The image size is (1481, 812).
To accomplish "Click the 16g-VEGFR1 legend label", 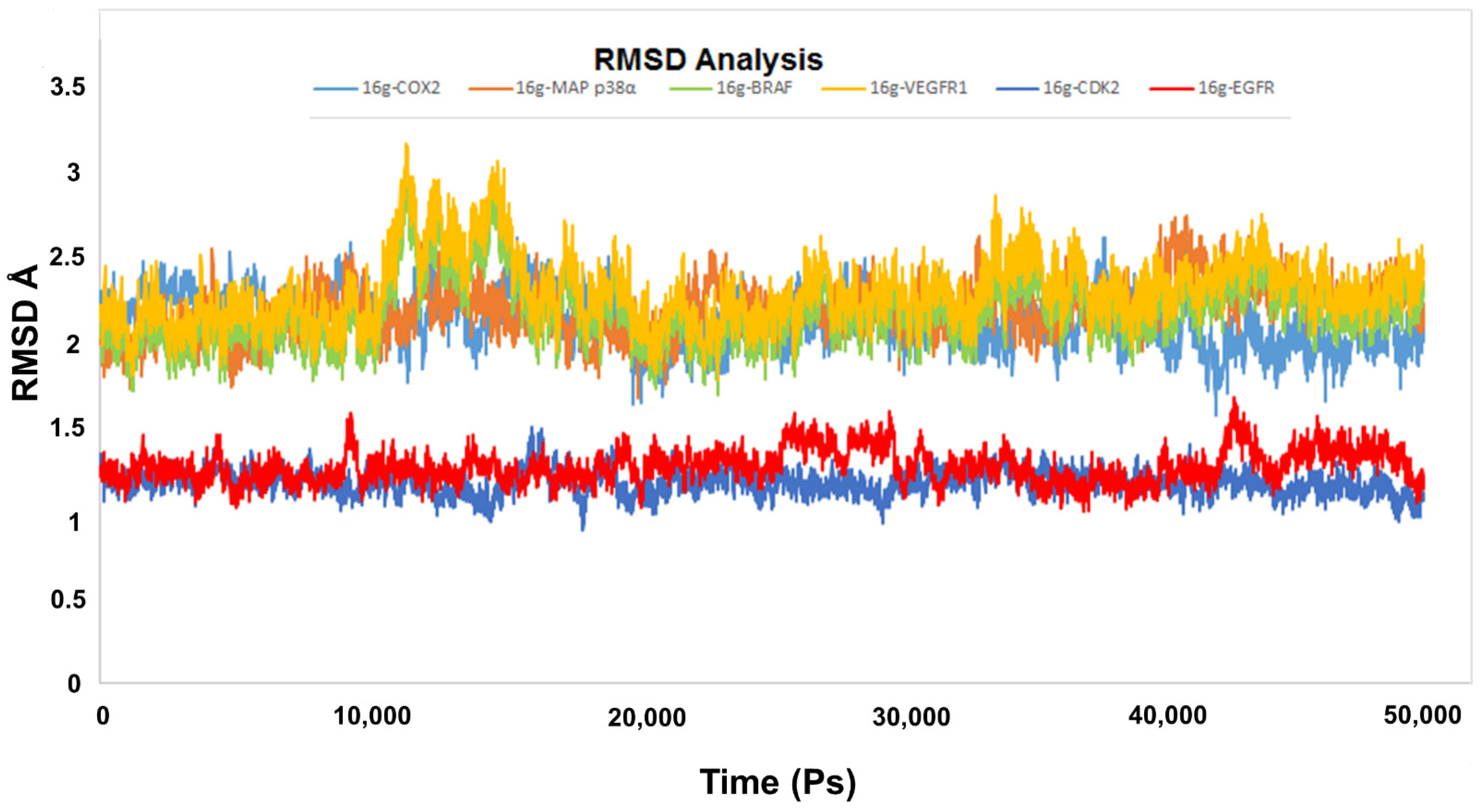I will click(918, 88).
